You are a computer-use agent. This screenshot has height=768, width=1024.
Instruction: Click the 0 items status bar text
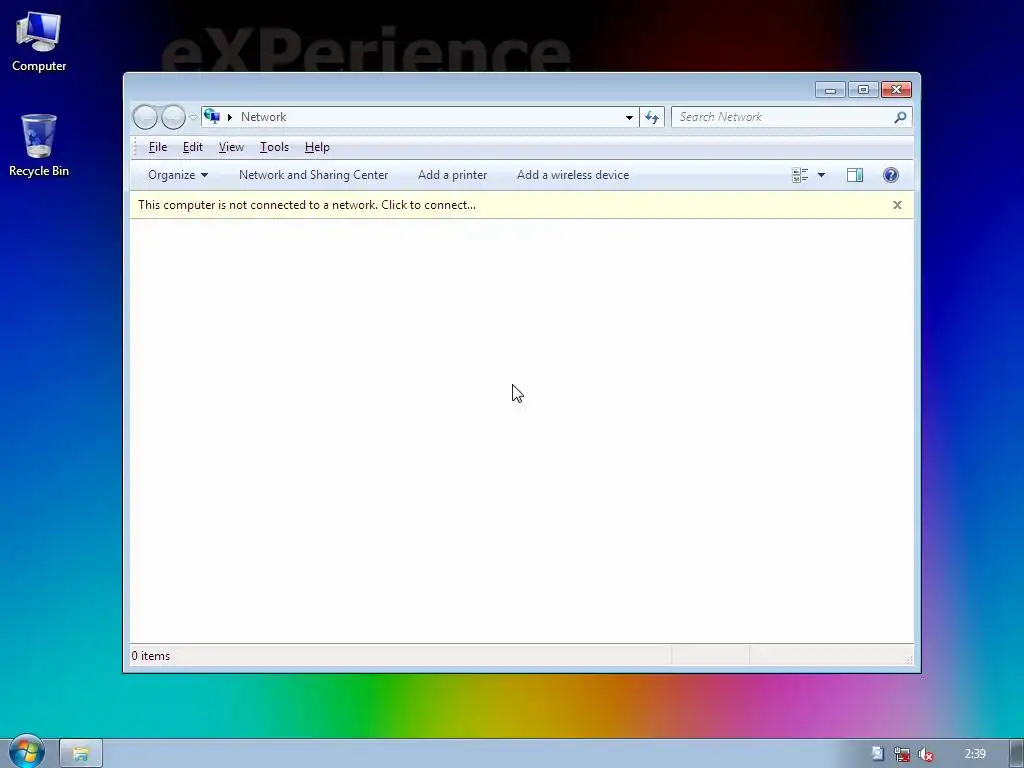[151, 656]
